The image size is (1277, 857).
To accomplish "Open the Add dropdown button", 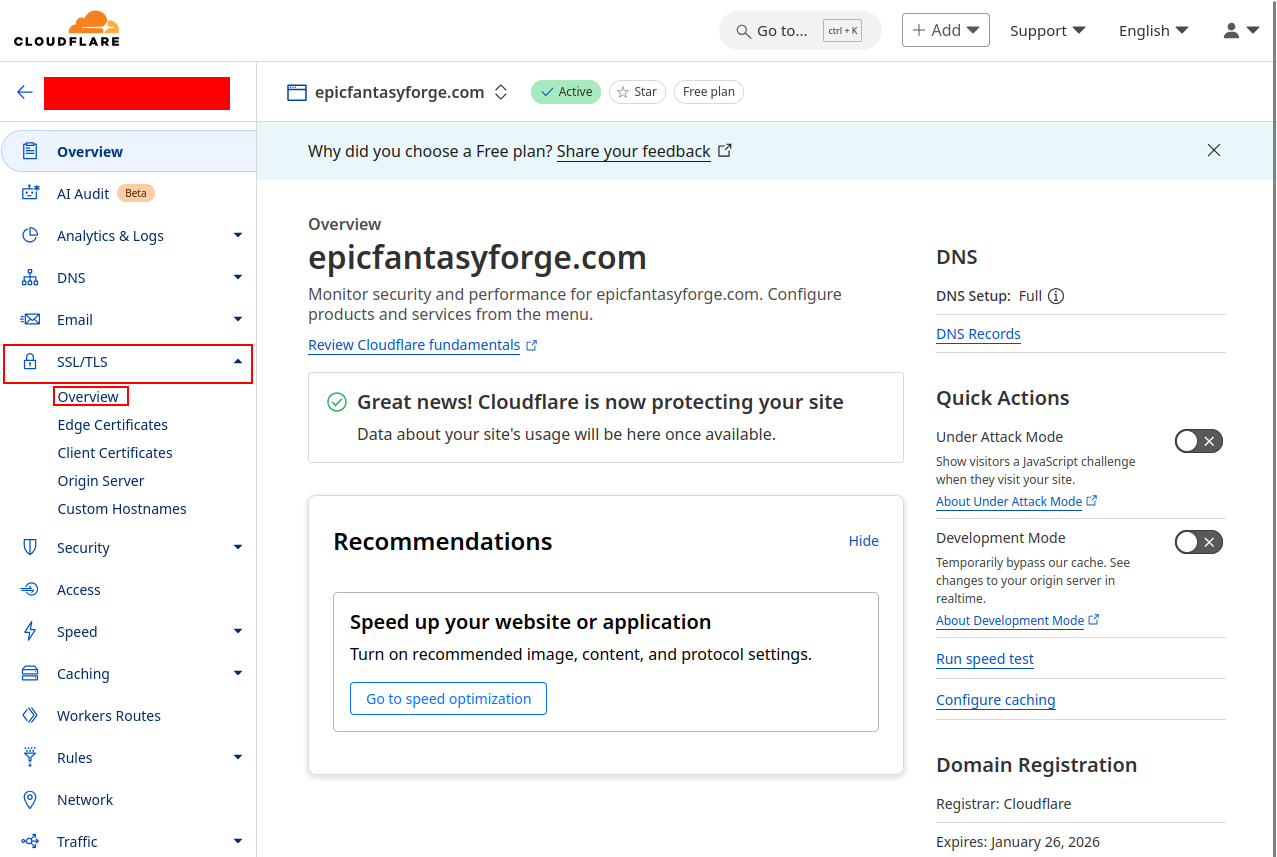I will (x=945, y=30).
